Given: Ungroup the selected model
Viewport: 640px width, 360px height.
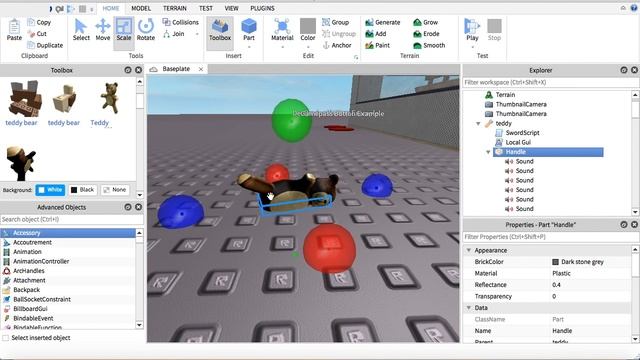Looking at the screenshot, I should pos(339,34).
